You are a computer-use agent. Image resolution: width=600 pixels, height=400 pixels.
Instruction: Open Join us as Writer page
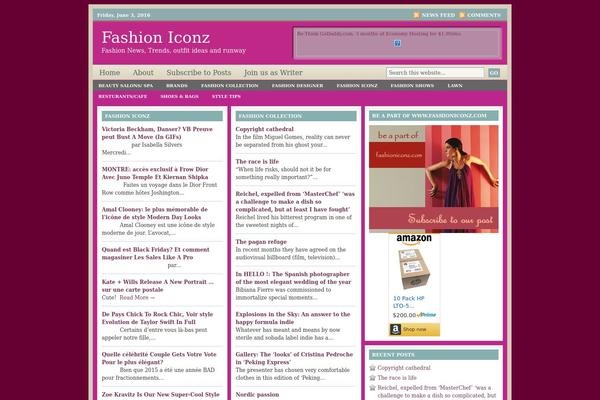273,72
